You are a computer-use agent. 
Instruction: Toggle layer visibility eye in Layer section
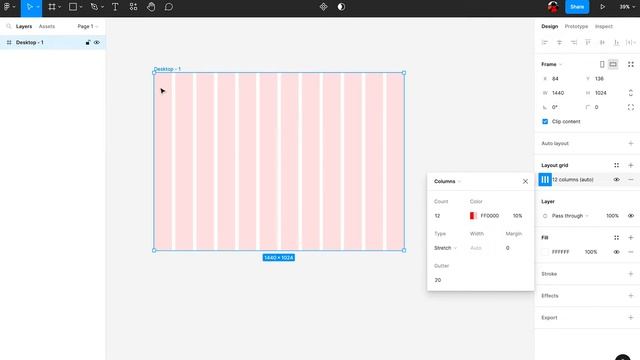pyautogui.click(x=631, y=216)
